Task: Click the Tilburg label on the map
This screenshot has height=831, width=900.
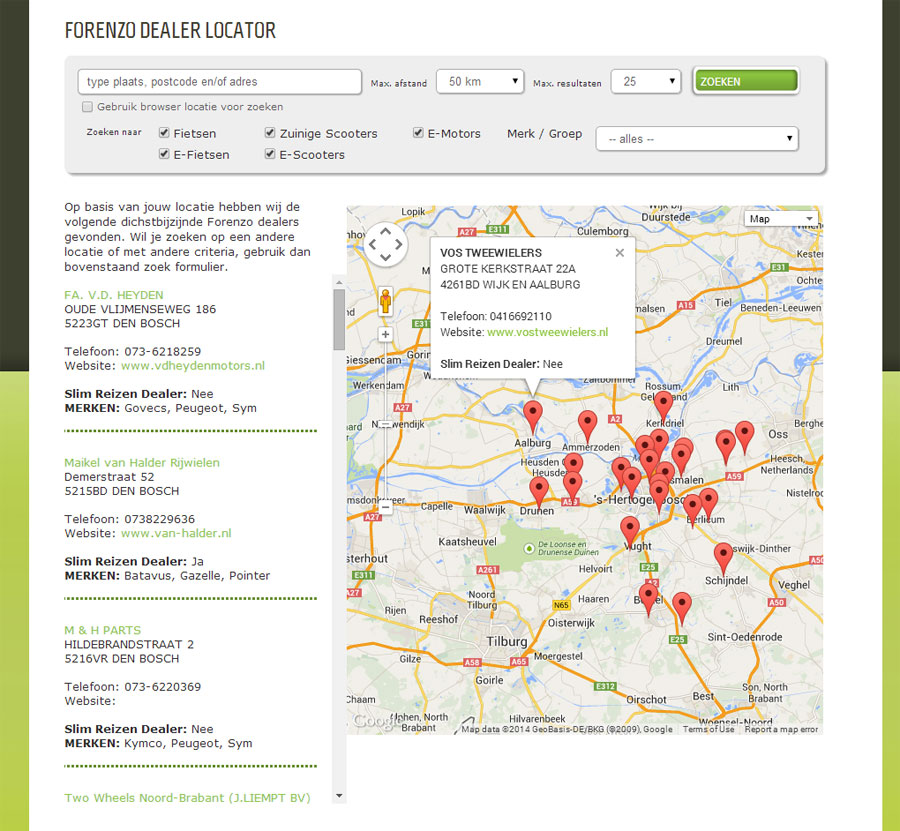Action: click(506, 641)
